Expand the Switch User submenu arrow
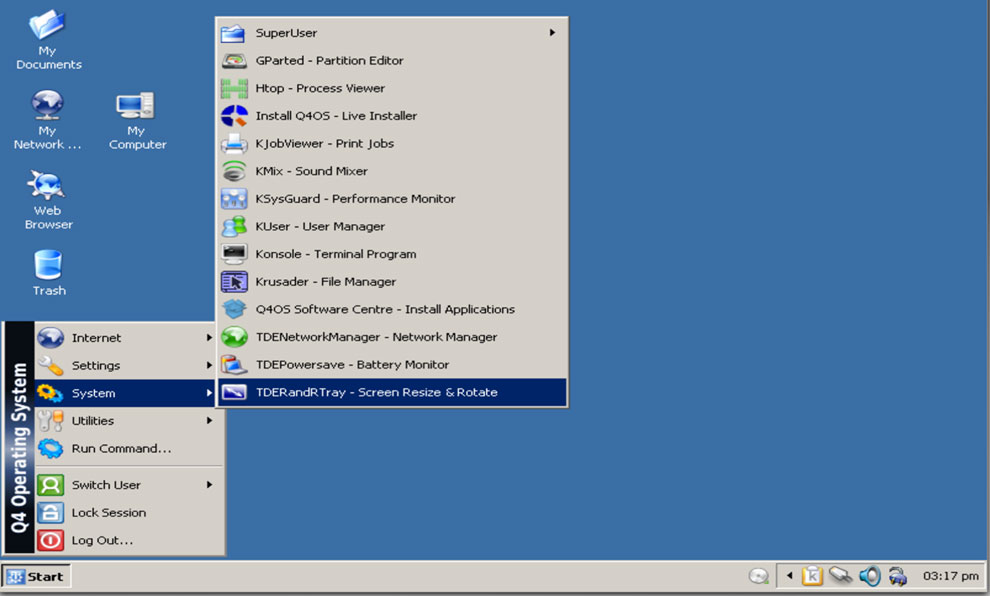 point(209,486)
